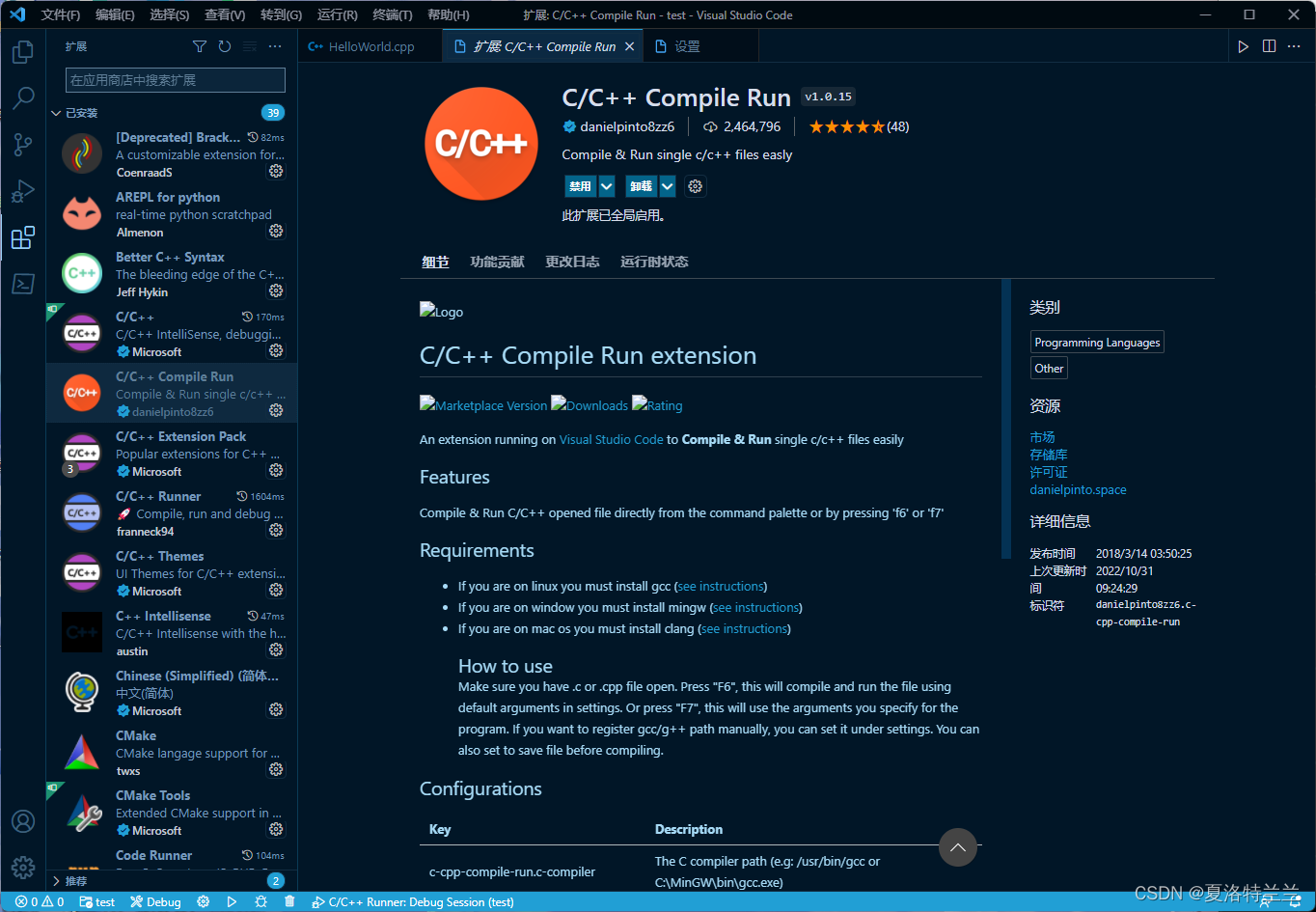
Task: Click the status bar trash clean icon
Action: pyautogui.click(x=289, y=901)
